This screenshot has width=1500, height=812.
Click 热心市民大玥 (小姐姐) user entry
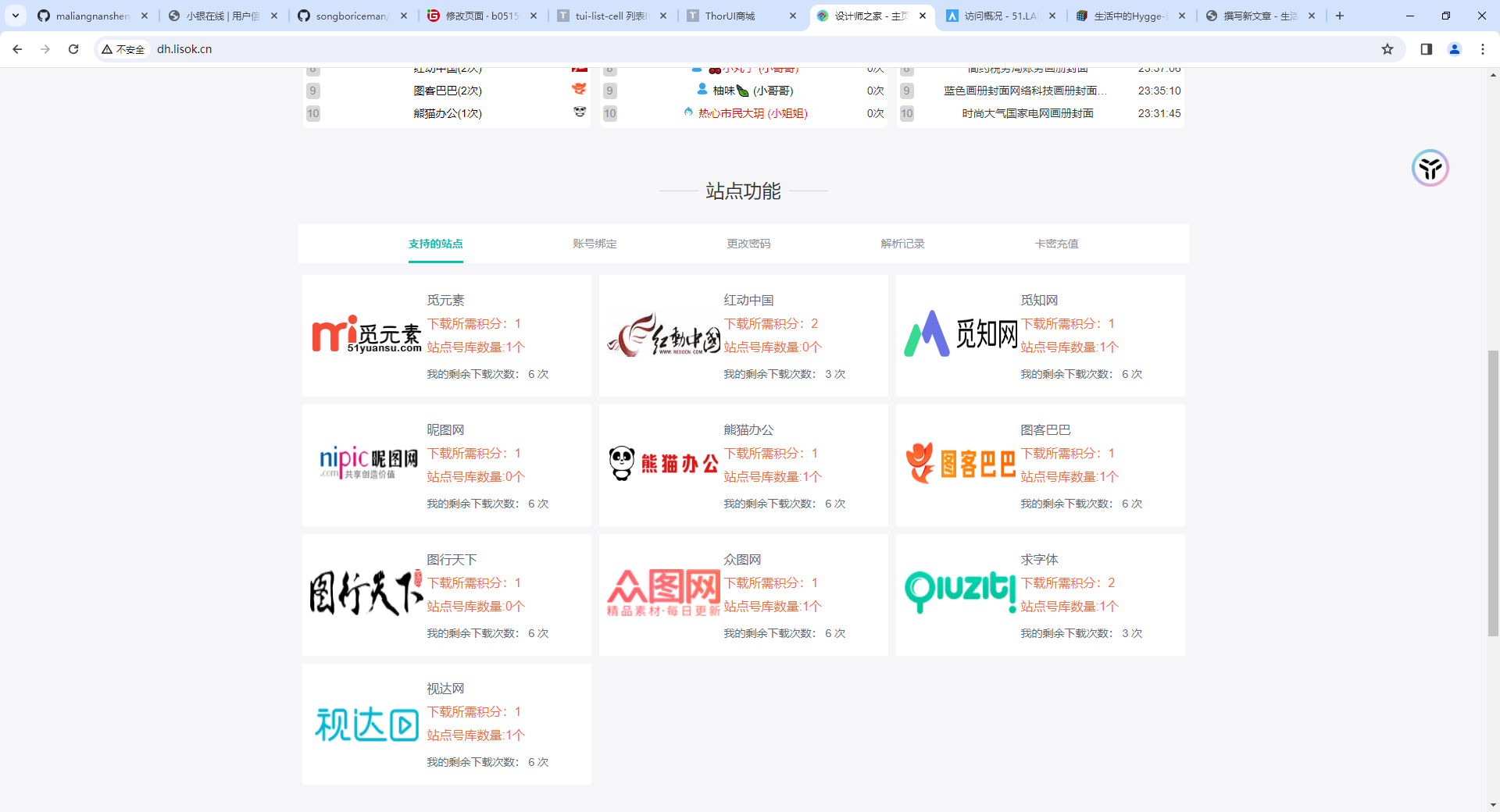click(x=753, y=113)
